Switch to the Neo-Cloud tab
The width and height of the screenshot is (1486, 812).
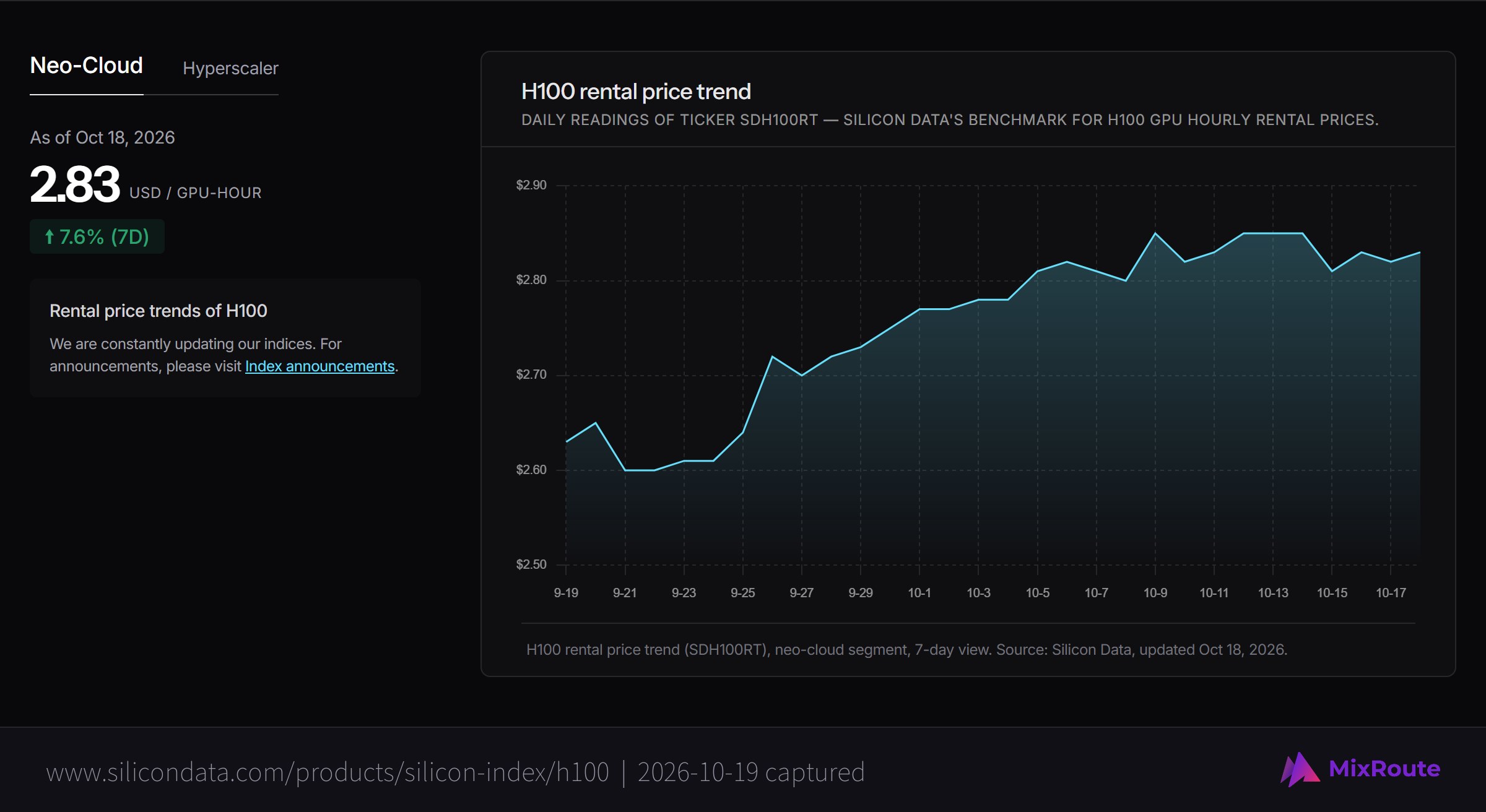pyautogui.click(x=87, y=66)
